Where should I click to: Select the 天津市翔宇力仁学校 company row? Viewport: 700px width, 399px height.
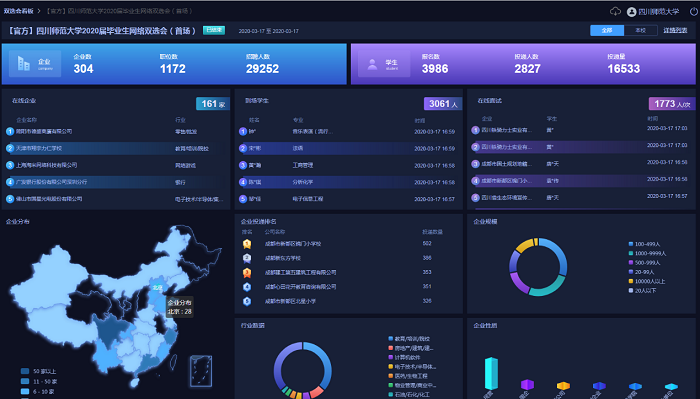pyautogui.click(x=116, y=148)
